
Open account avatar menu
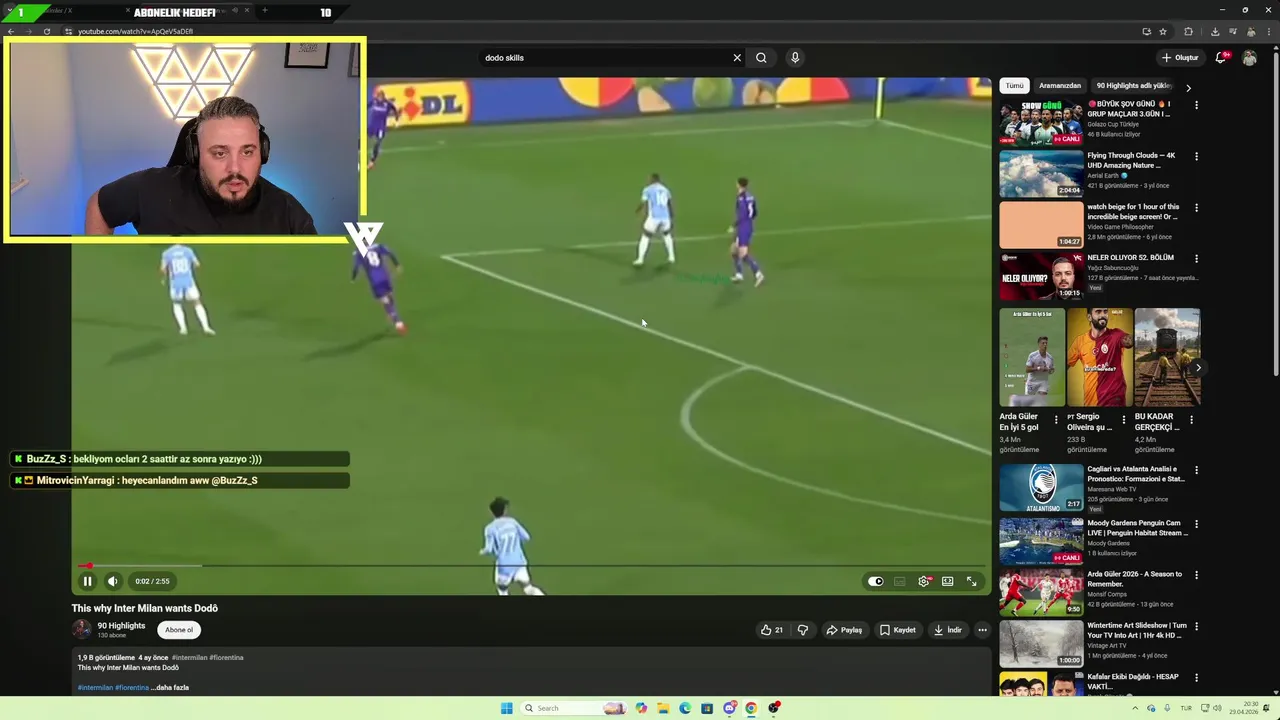point(1249,58)
